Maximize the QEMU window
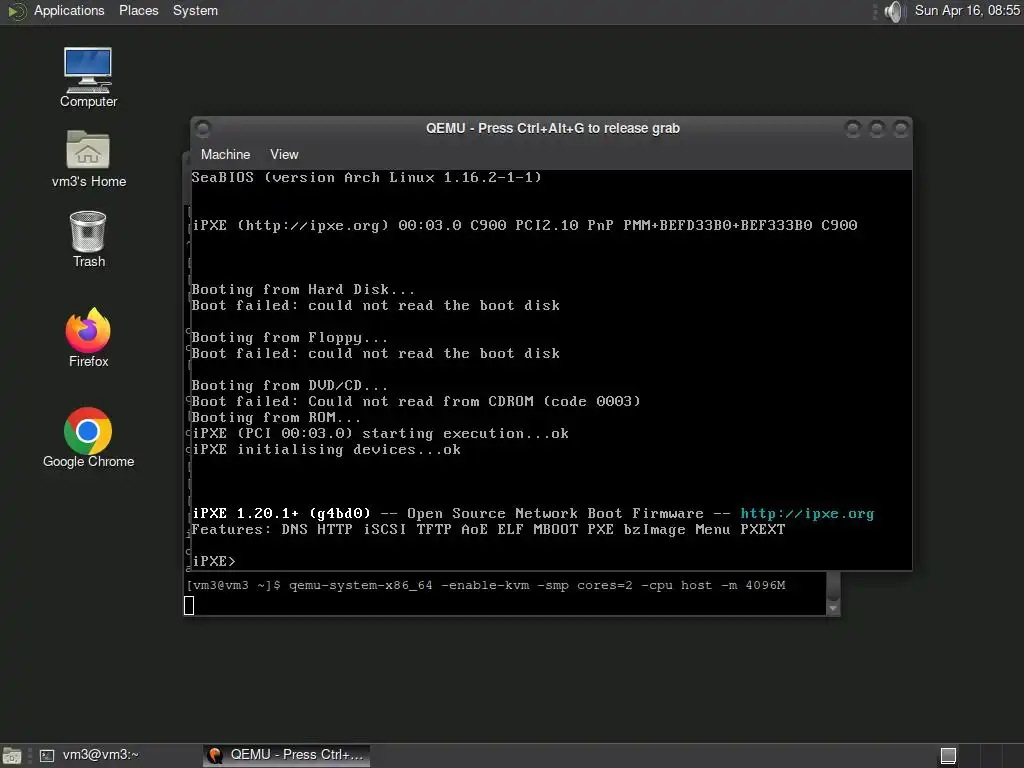The image size is (1024, 768). click(876, 129)
